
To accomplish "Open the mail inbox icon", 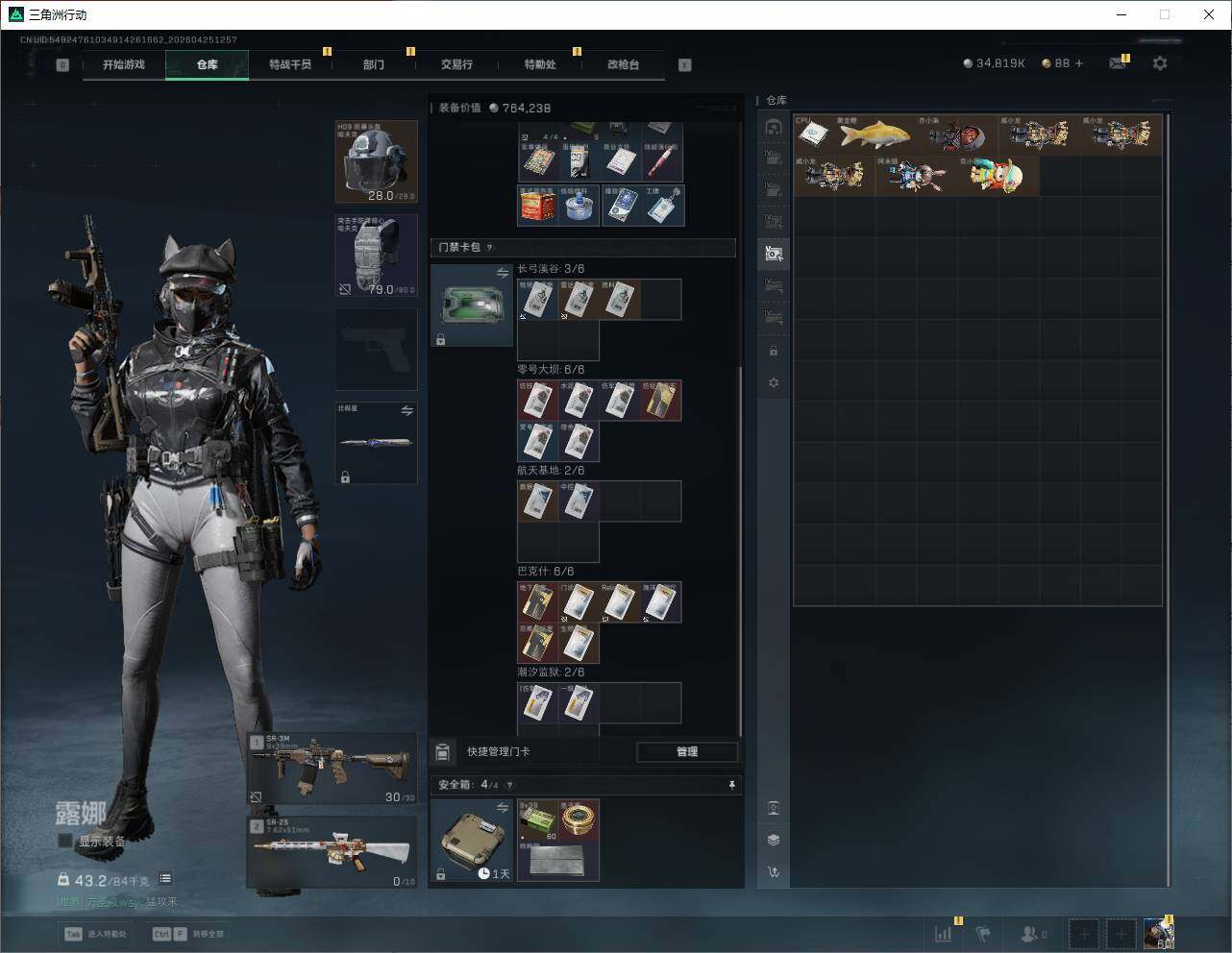I will [1117, 63].
